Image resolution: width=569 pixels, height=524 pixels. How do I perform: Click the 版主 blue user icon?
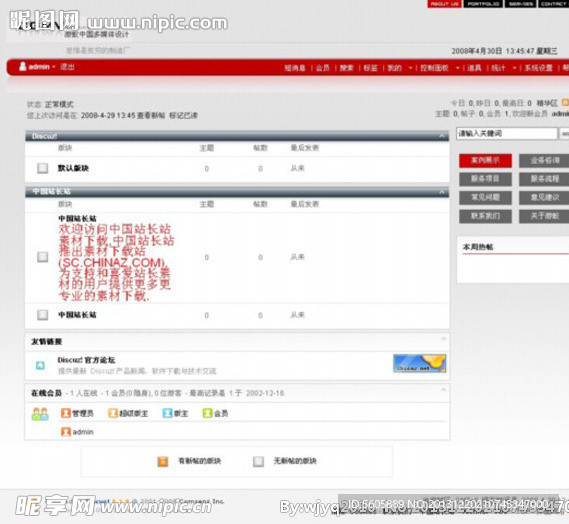tap(167, 413)
